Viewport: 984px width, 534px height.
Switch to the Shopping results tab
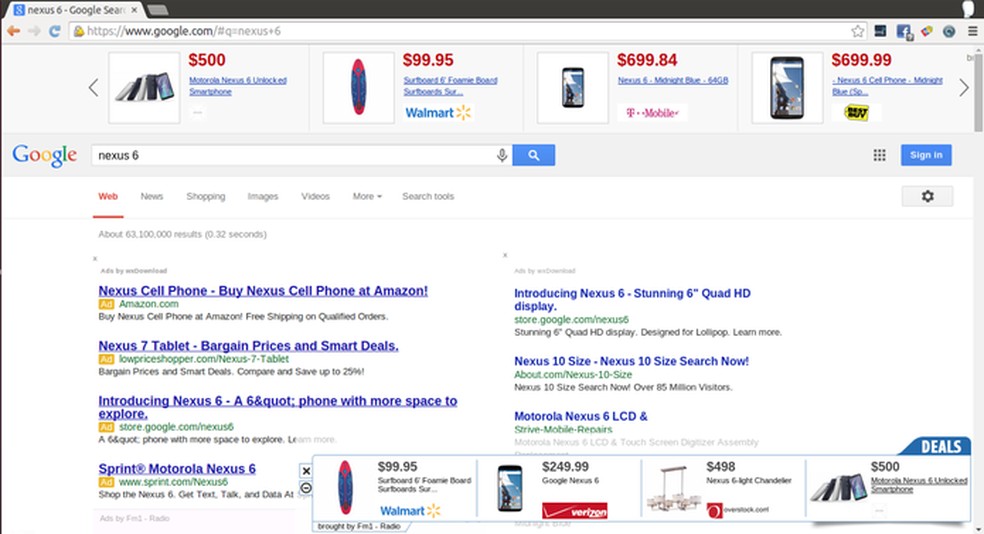coord(205,196)
